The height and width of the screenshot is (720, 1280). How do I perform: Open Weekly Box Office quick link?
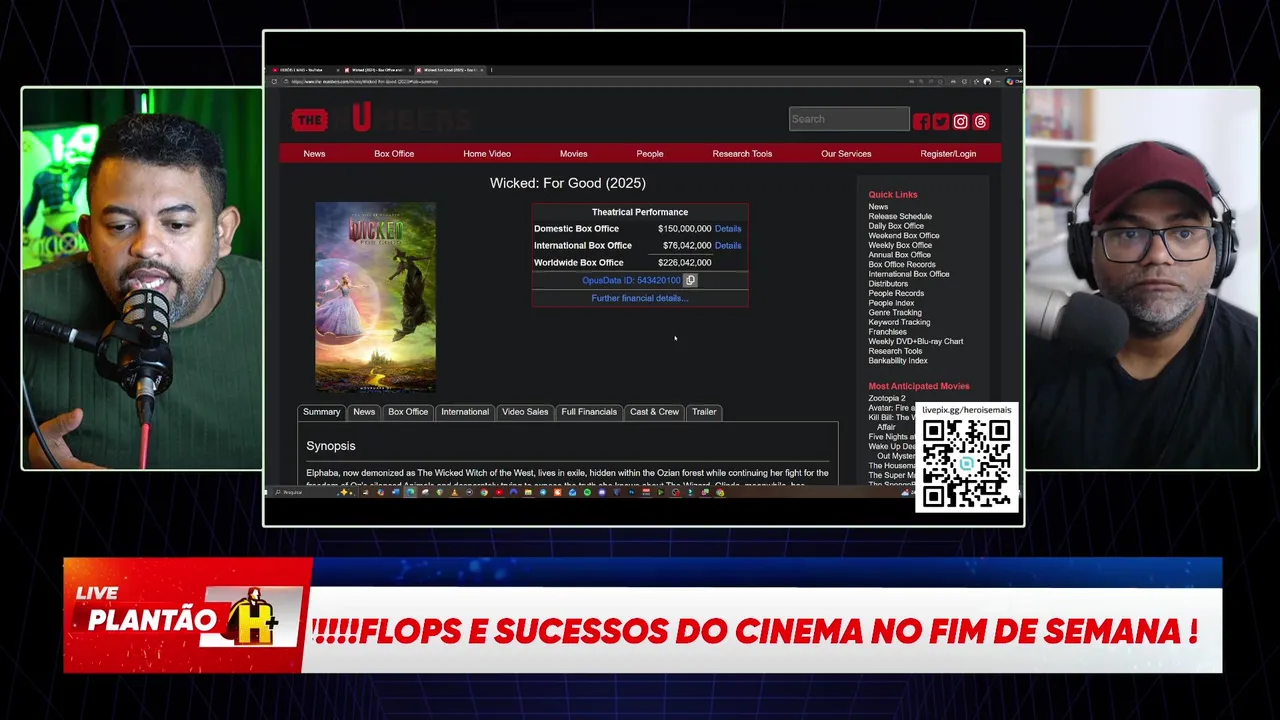click(900, 245)
